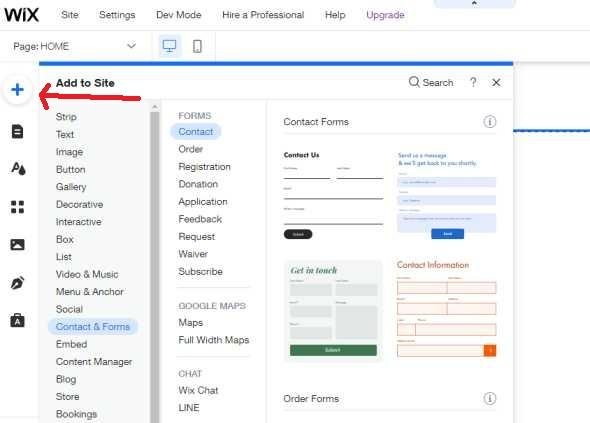The width and height of the screenshot is (590, 423).
Task: Open help question mark in Add panel
Action: [473, 82]
